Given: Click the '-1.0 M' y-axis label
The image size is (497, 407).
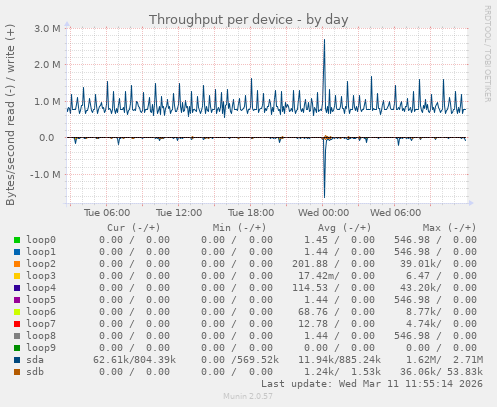Looking at the screenshot, I should tap(45, 175).
